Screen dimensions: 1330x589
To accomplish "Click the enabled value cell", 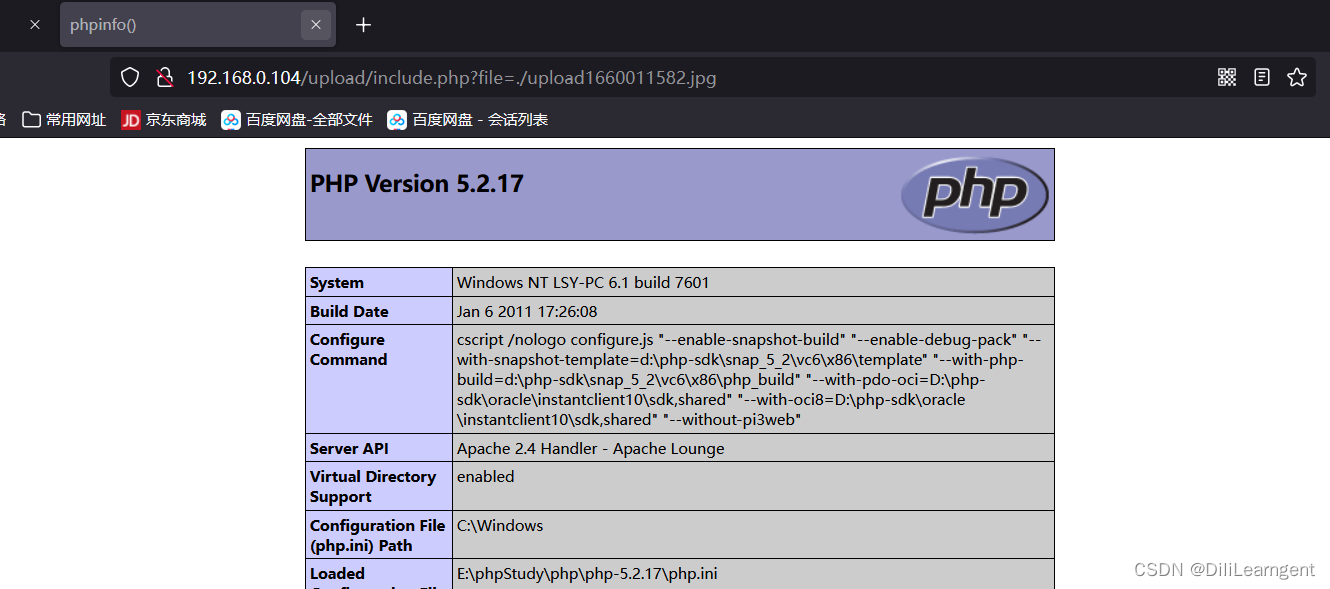I will pos(753,486).
